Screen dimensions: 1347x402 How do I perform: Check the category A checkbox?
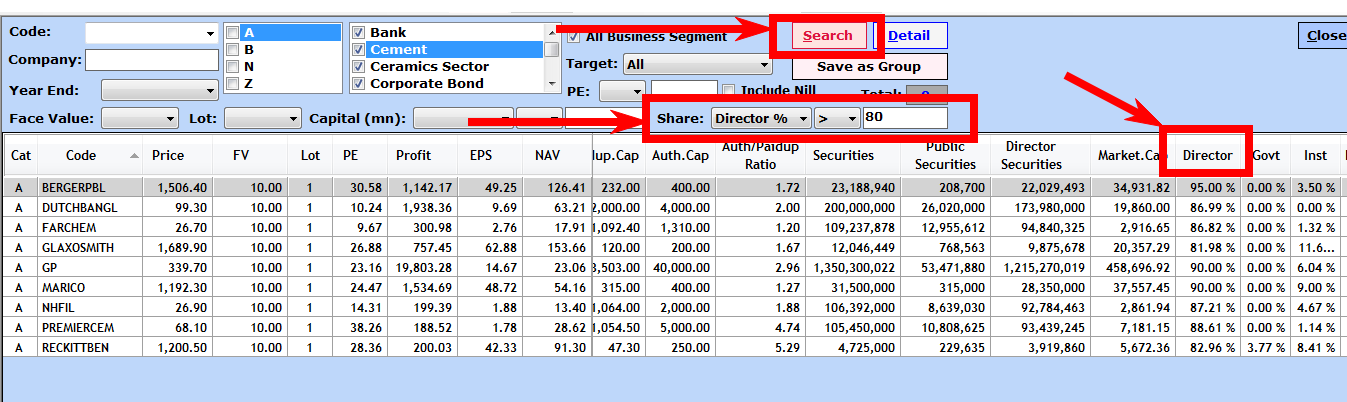[232, 33]
